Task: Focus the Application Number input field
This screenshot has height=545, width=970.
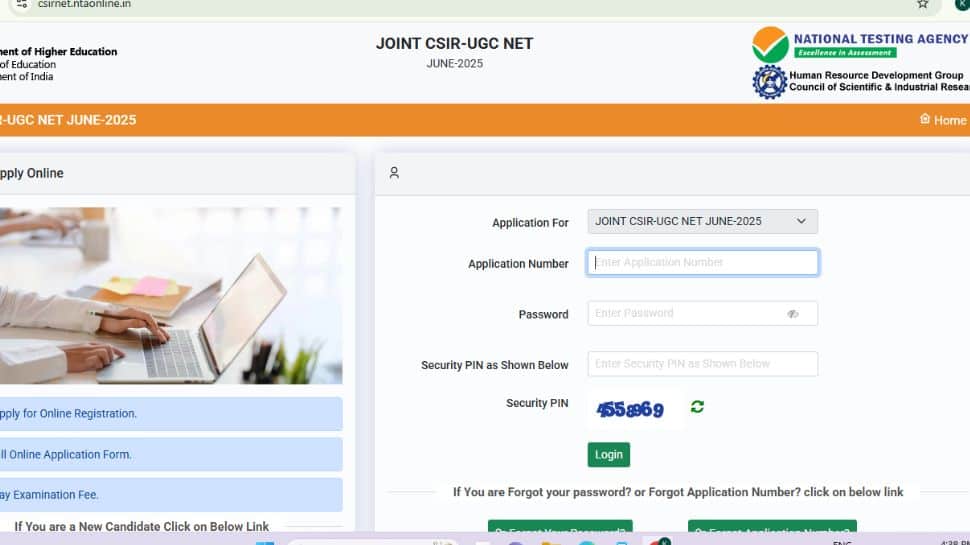Action: pos(702,262)
